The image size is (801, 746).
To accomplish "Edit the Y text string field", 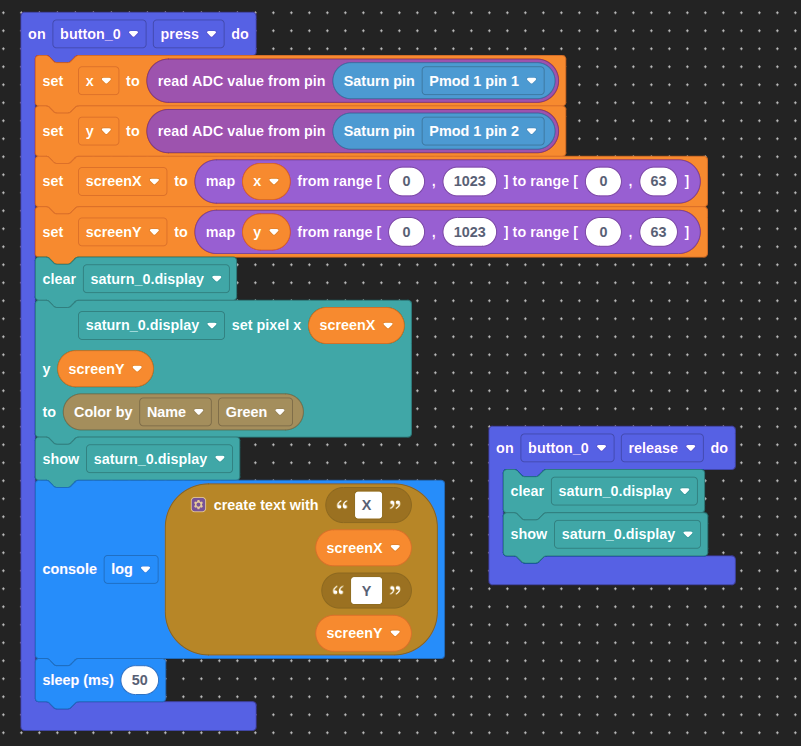I will [366, 591].
